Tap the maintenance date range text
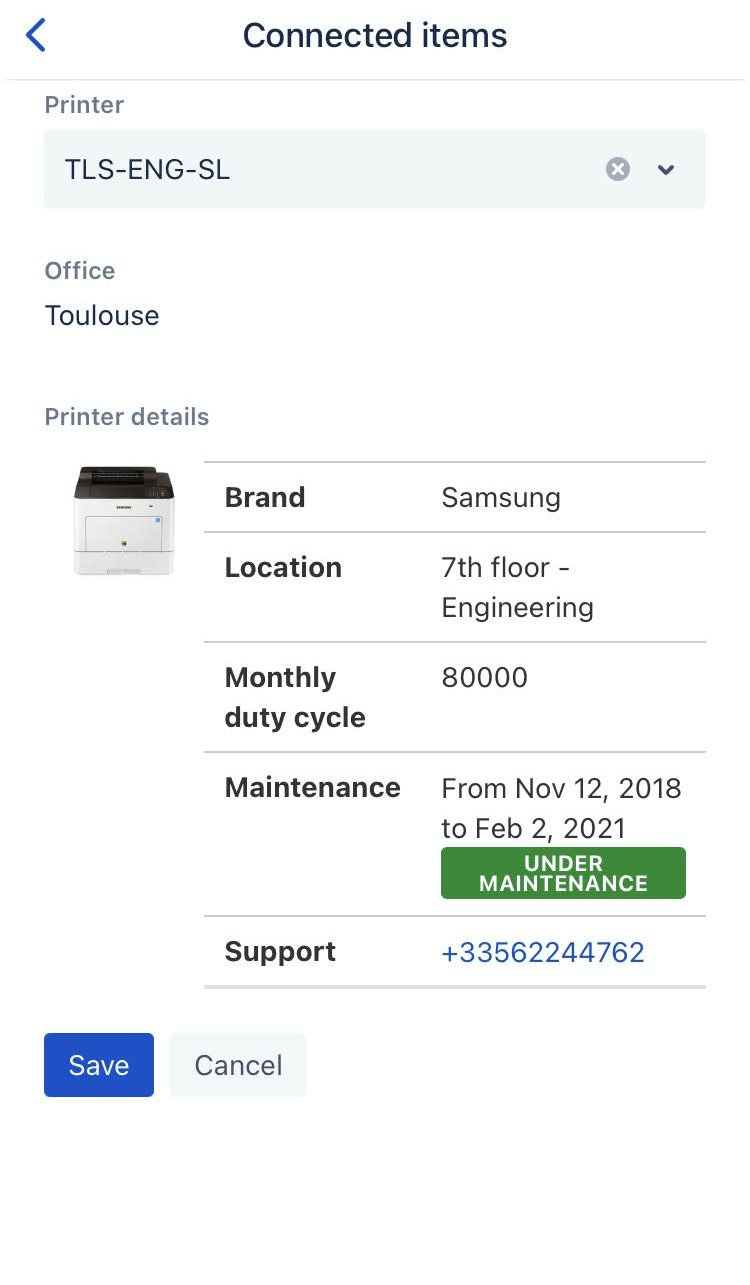 561,808
